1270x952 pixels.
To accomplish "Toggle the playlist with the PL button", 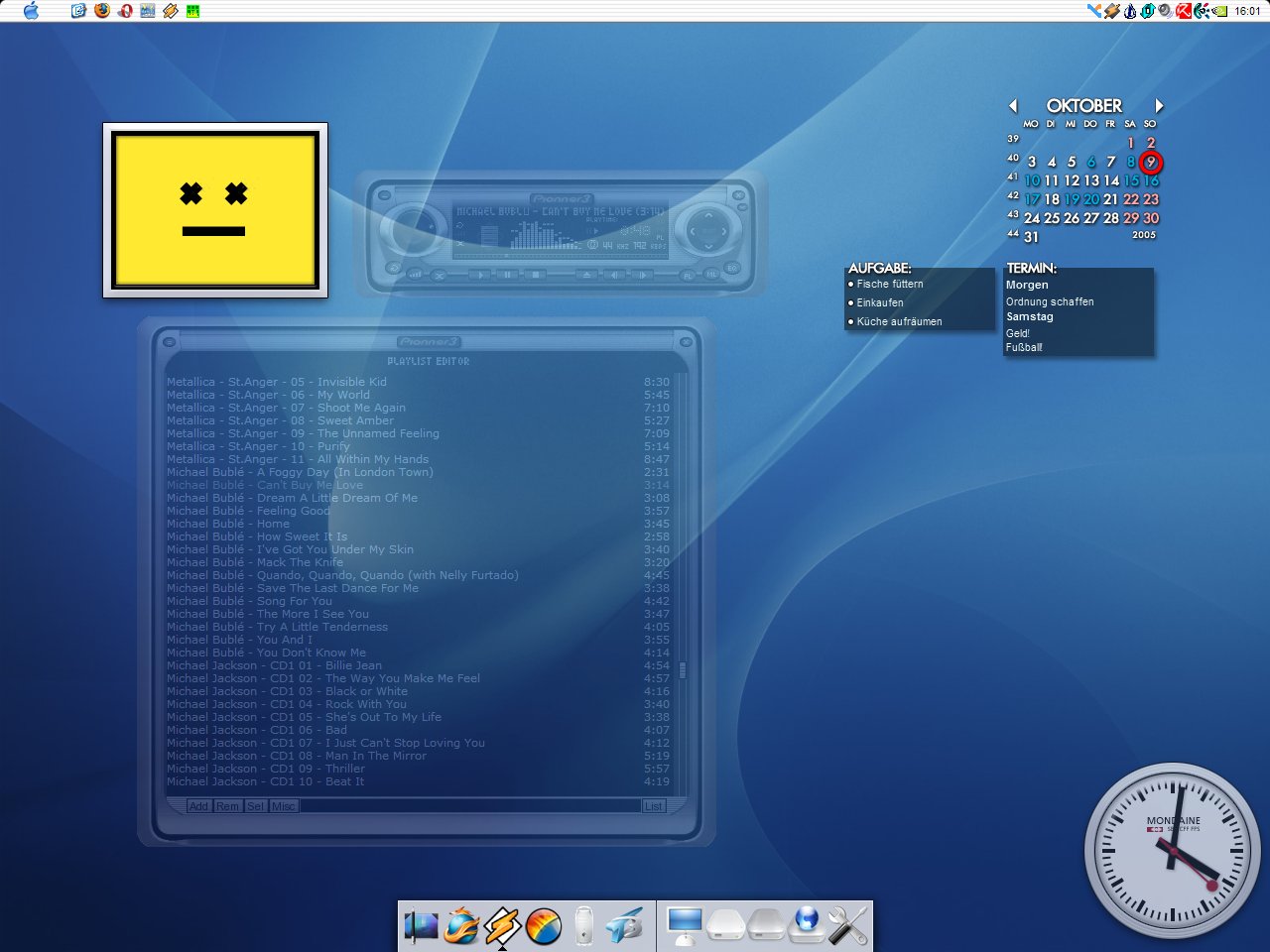I will 688,276.
